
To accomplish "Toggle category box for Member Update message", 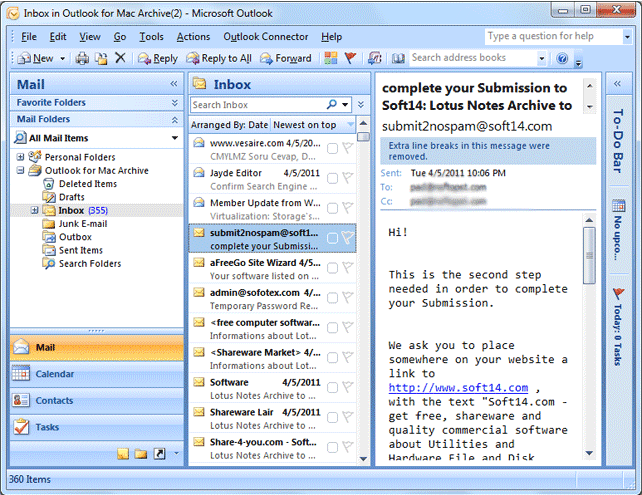I will (x=332, y=208).
